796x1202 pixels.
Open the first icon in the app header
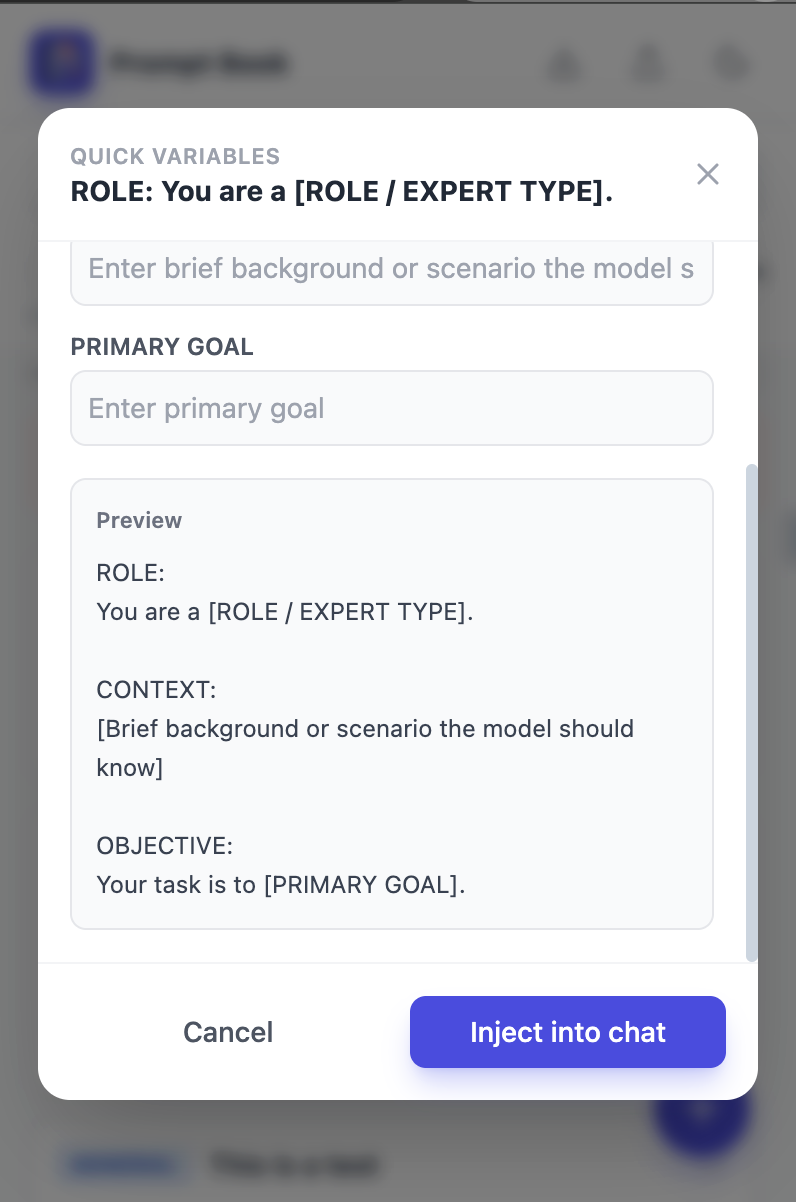565,63
